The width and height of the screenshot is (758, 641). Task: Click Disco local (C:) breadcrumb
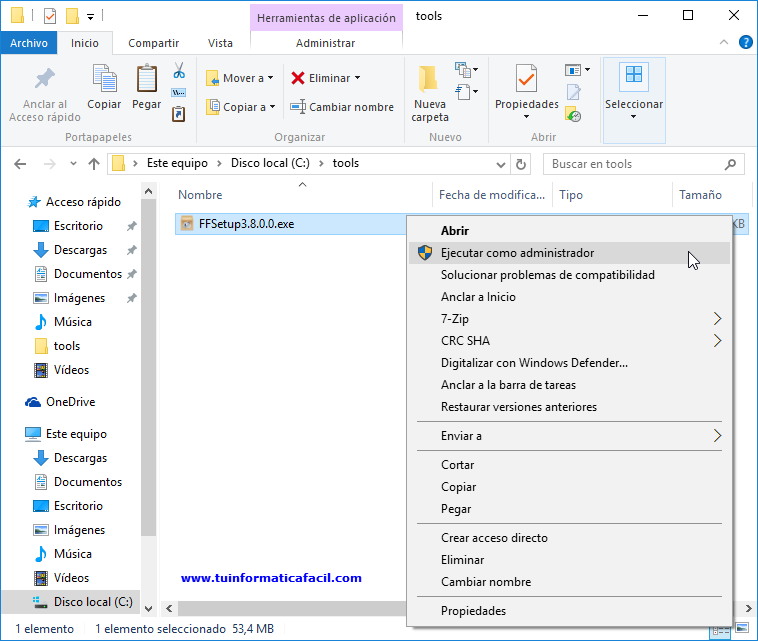coord(270,163)
